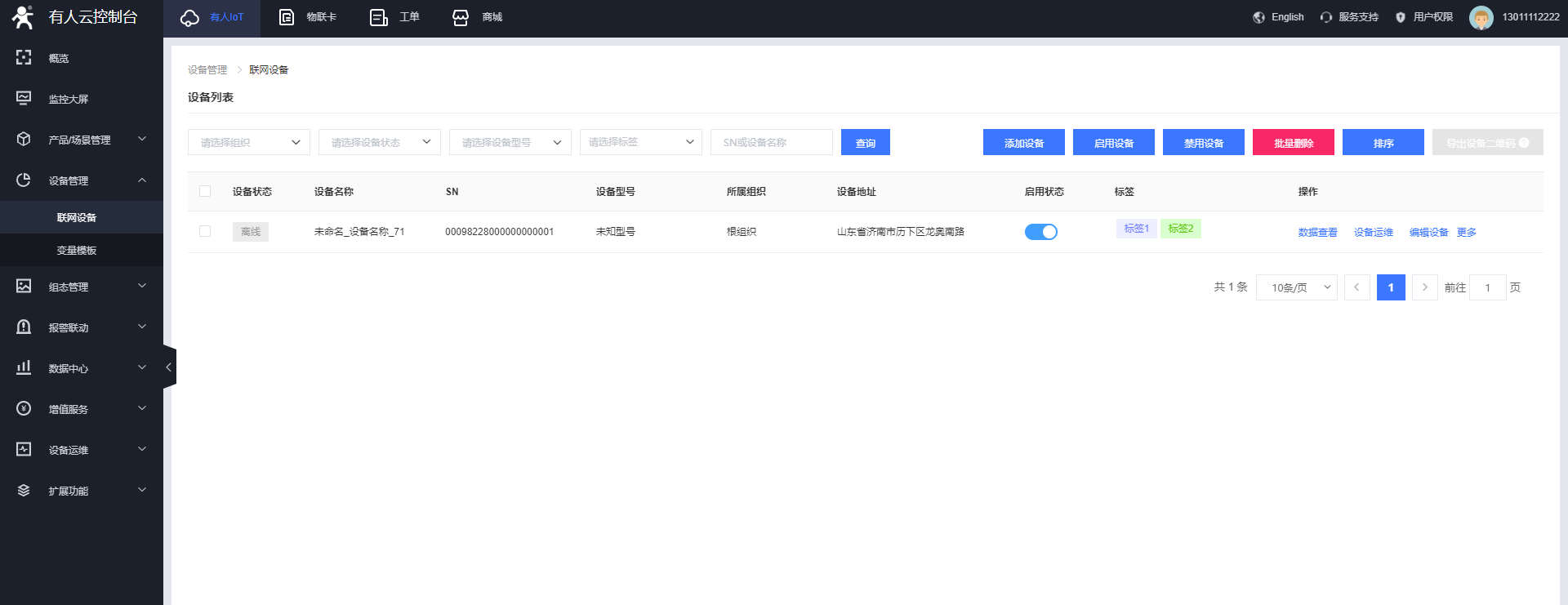The image size is (1568, 605).
Task: Go to the next page arrow
Action: [1425, 287]
